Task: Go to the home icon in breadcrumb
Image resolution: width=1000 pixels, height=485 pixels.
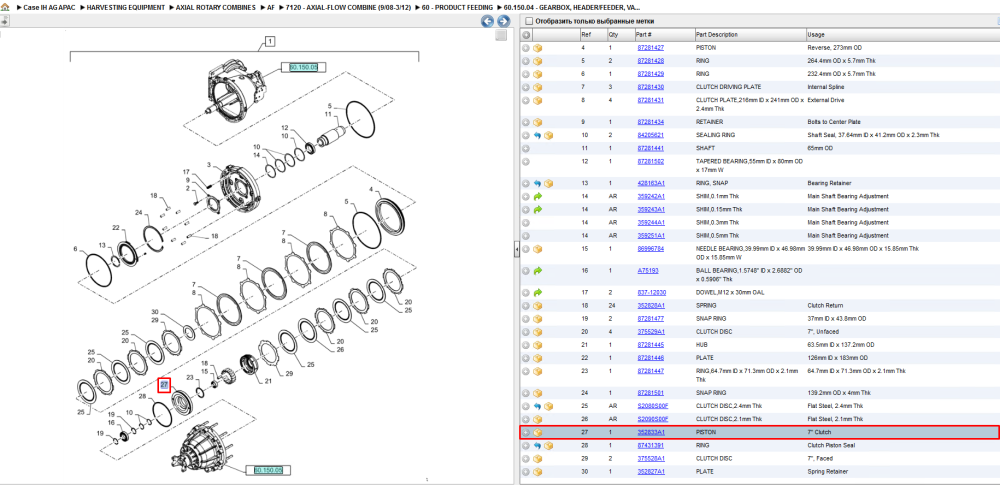Action: click(x=5, y=6)
